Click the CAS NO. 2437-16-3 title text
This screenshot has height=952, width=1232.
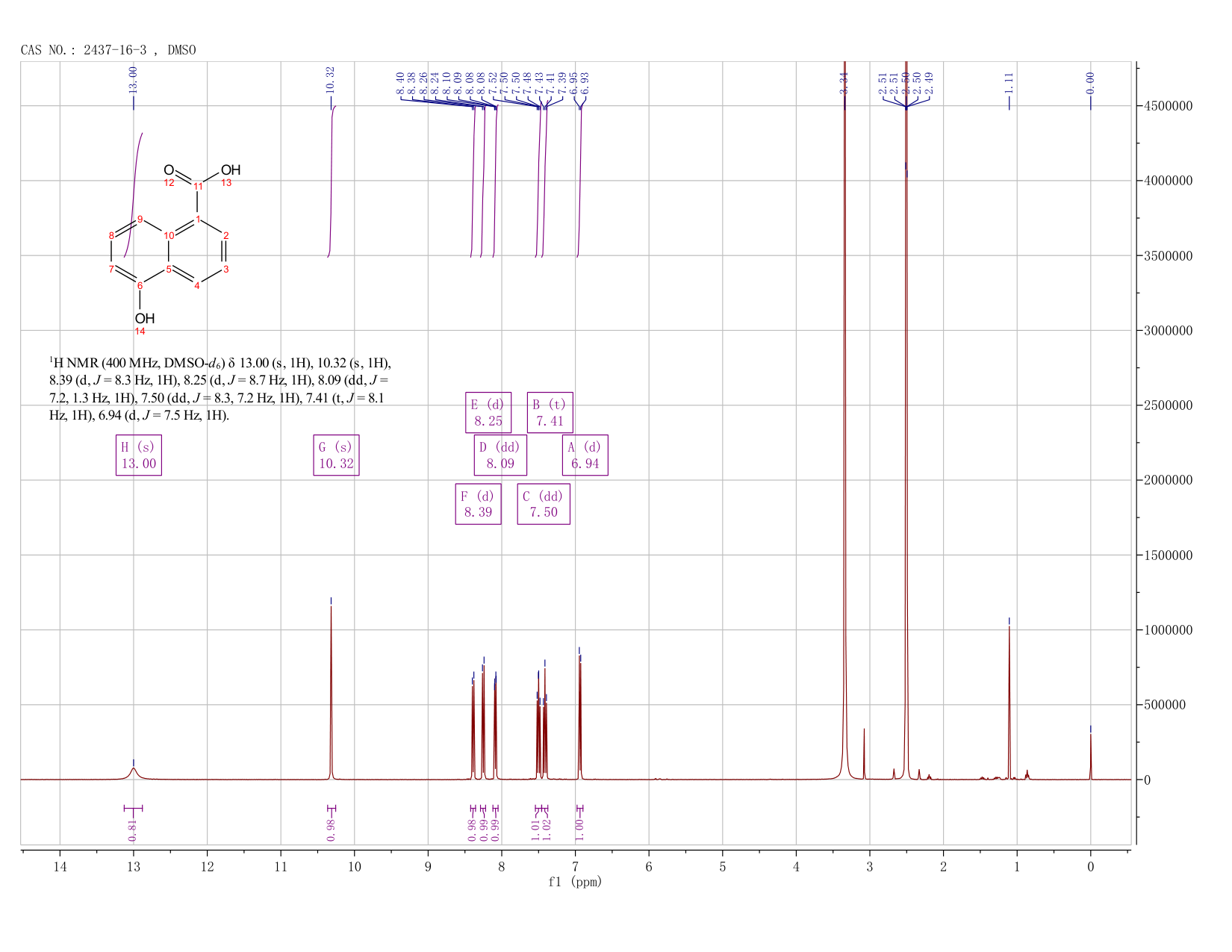(108, 50)
